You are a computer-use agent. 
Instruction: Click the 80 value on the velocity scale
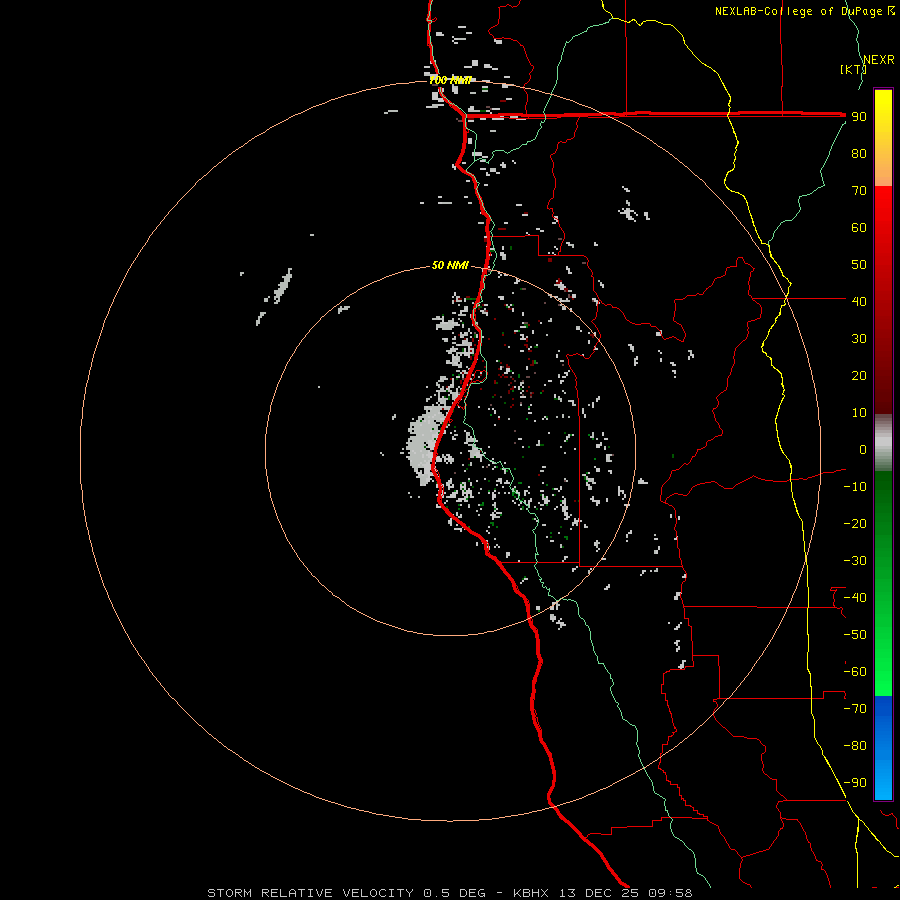coord(859,153)
